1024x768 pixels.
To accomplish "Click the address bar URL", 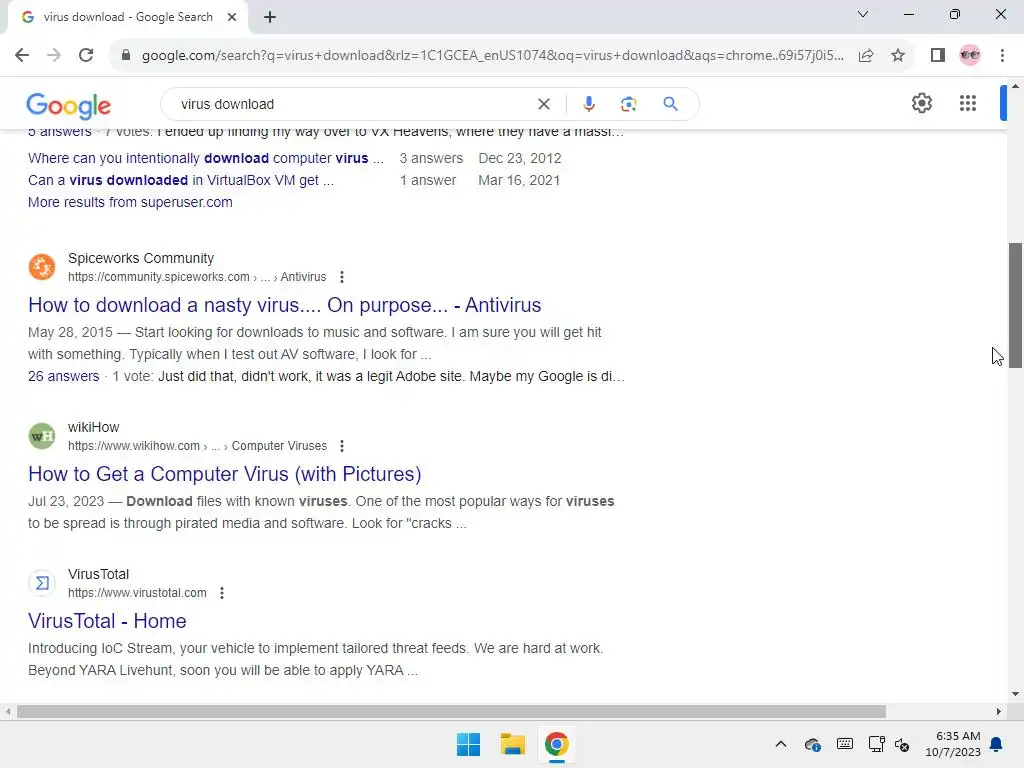I will point(492,56).
